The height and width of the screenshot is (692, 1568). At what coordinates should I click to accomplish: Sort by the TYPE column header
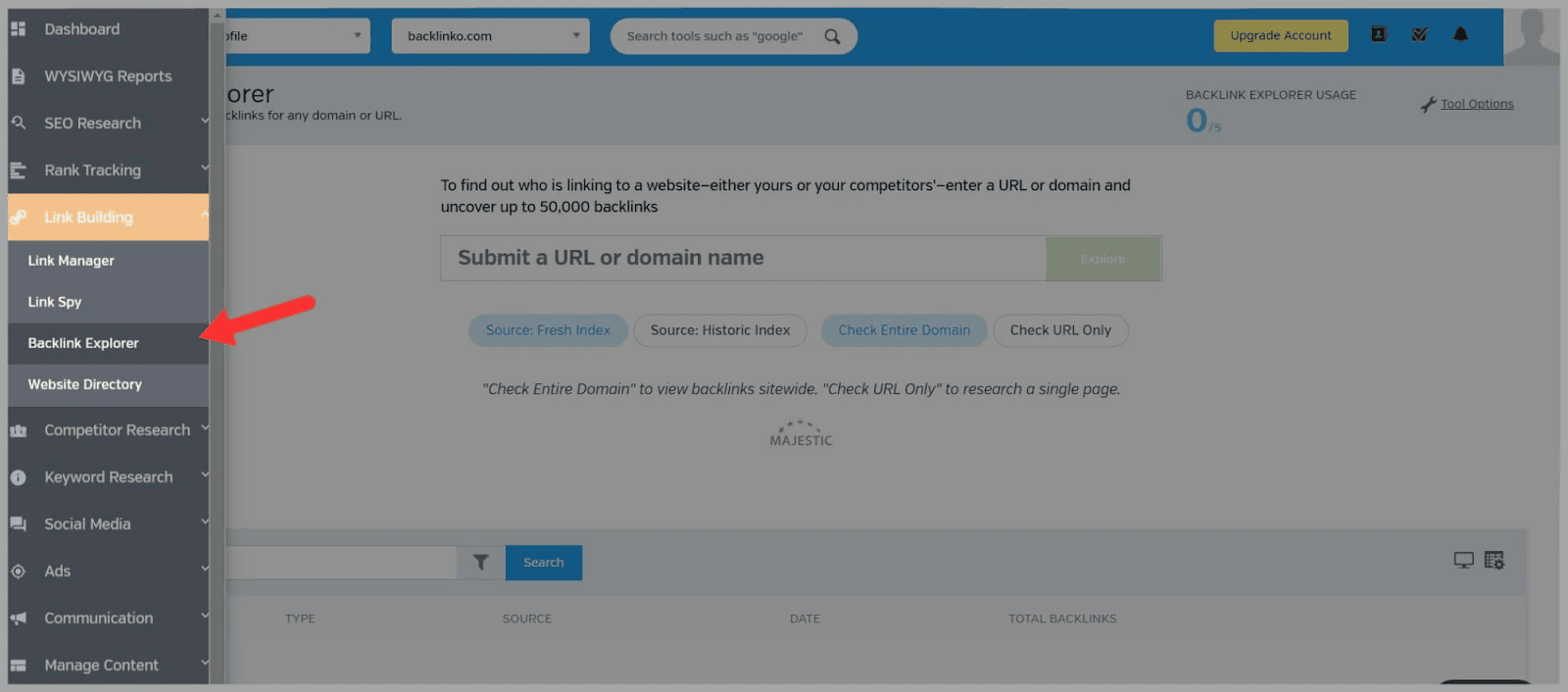click(300, 618)
